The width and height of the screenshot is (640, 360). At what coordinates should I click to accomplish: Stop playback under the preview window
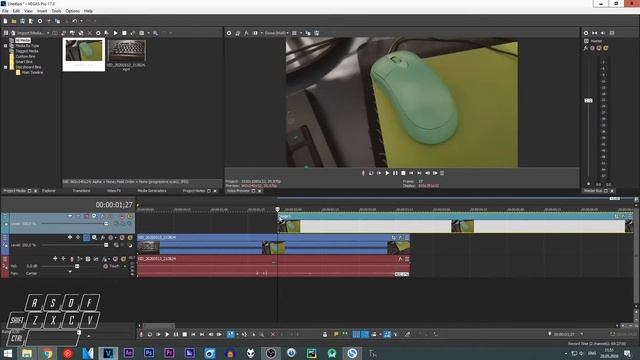tap(403, 173)
